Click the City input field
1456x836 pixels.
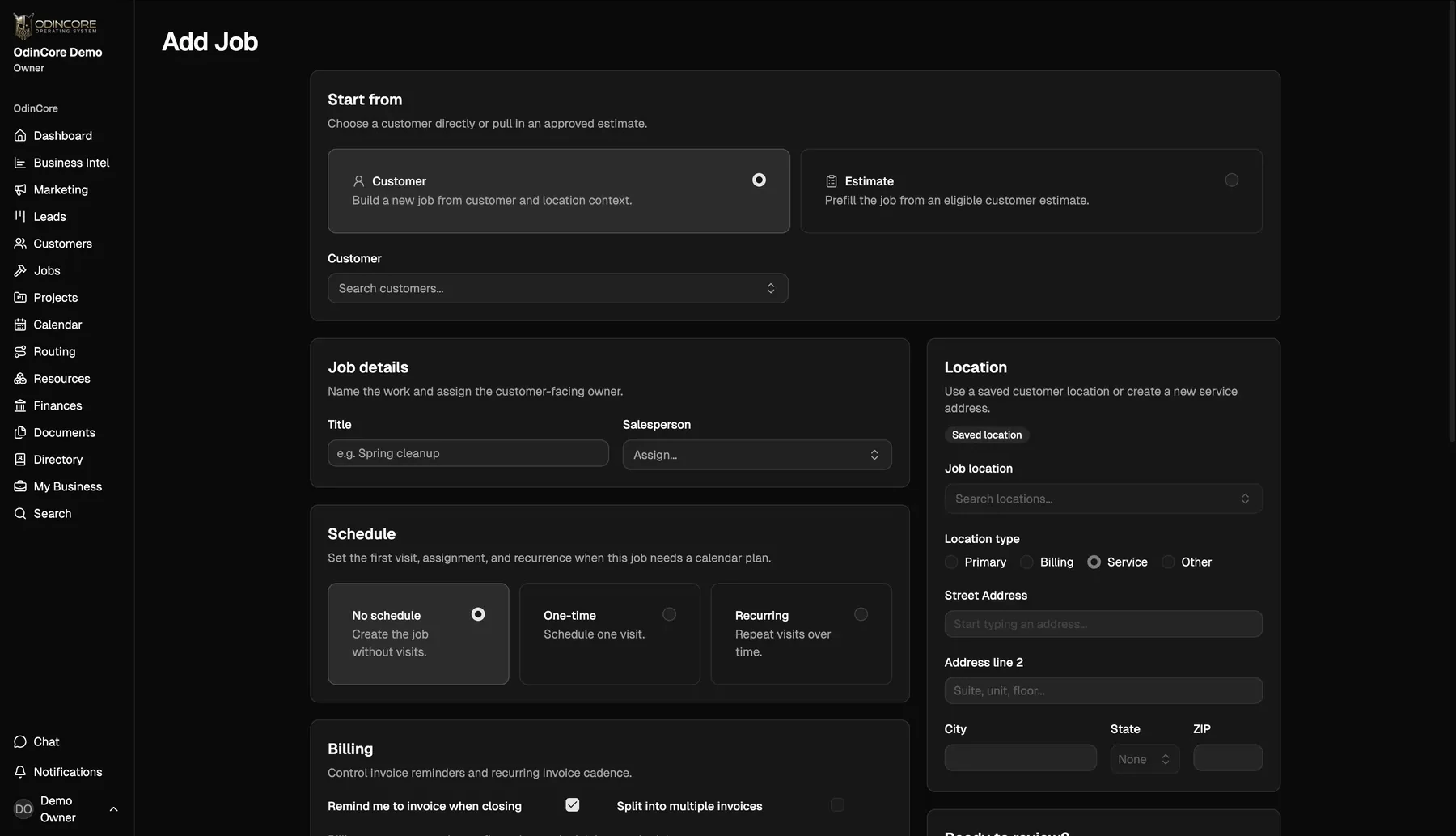(1021, 757)
